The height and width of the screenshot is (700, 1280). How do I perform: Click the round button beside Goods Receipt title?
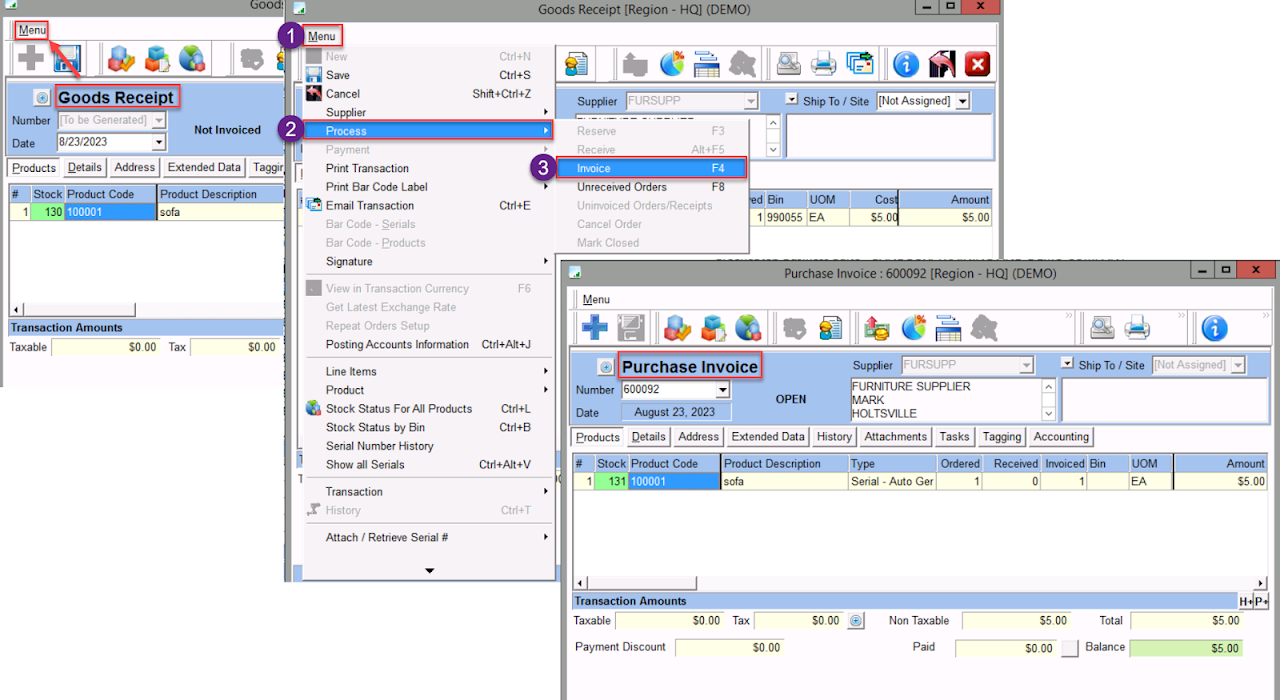point(42,98)
